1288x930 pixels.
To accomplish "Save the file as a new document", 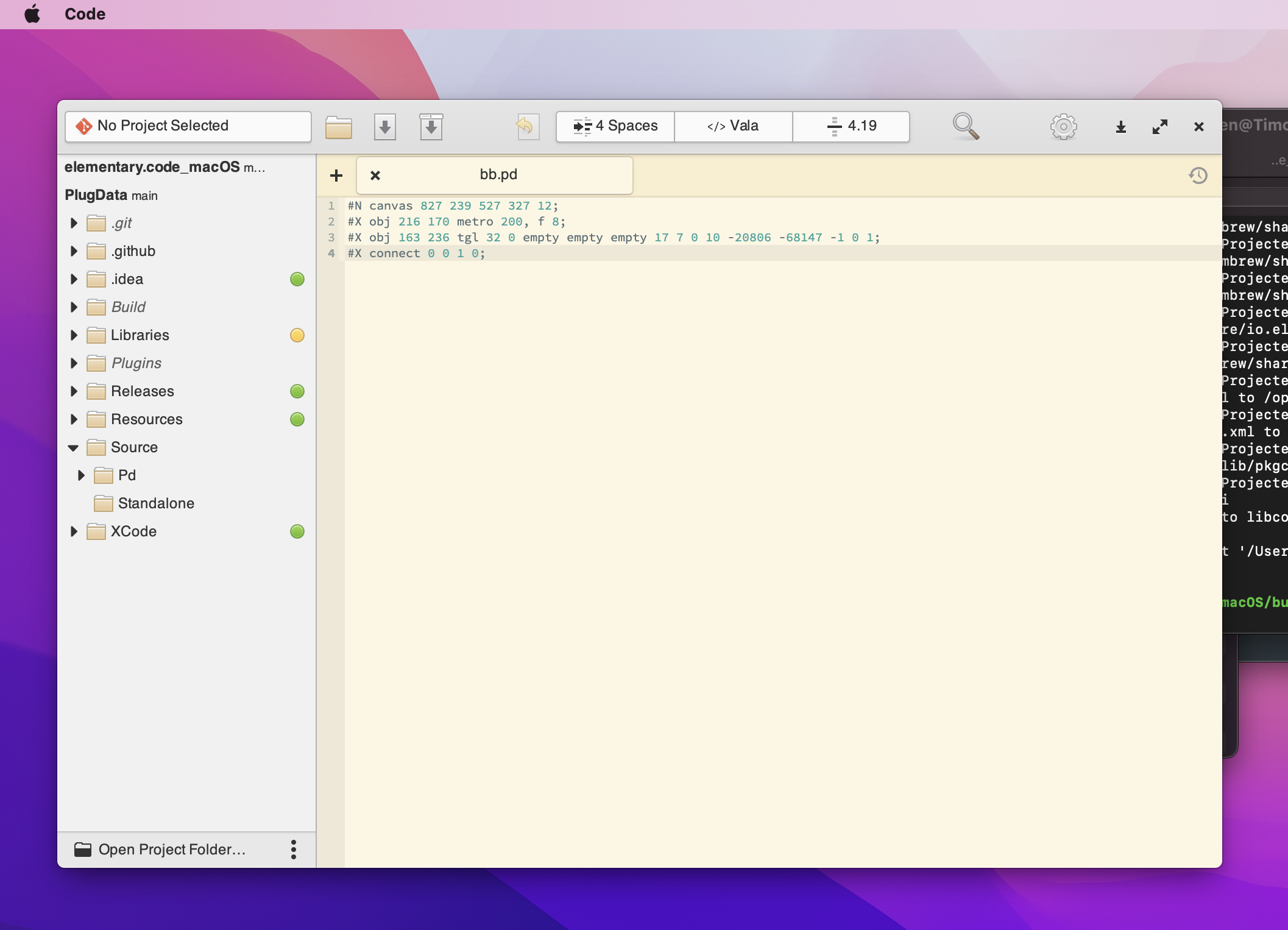I will click(431, 126).
